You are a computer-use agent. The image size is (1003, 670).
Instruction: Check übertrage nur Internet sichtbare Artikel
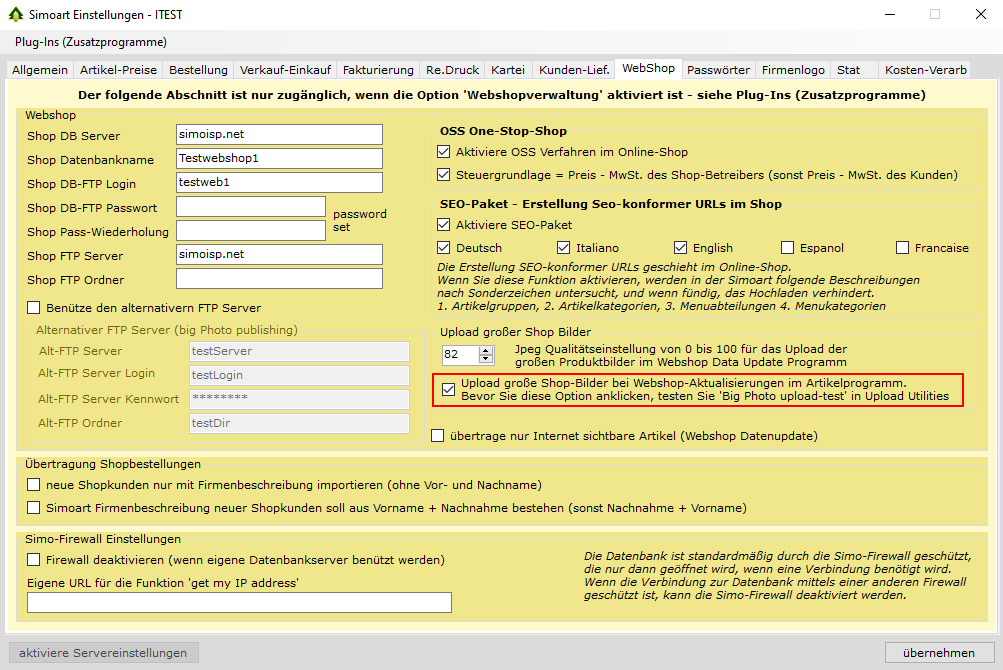(x=437, y=436)
